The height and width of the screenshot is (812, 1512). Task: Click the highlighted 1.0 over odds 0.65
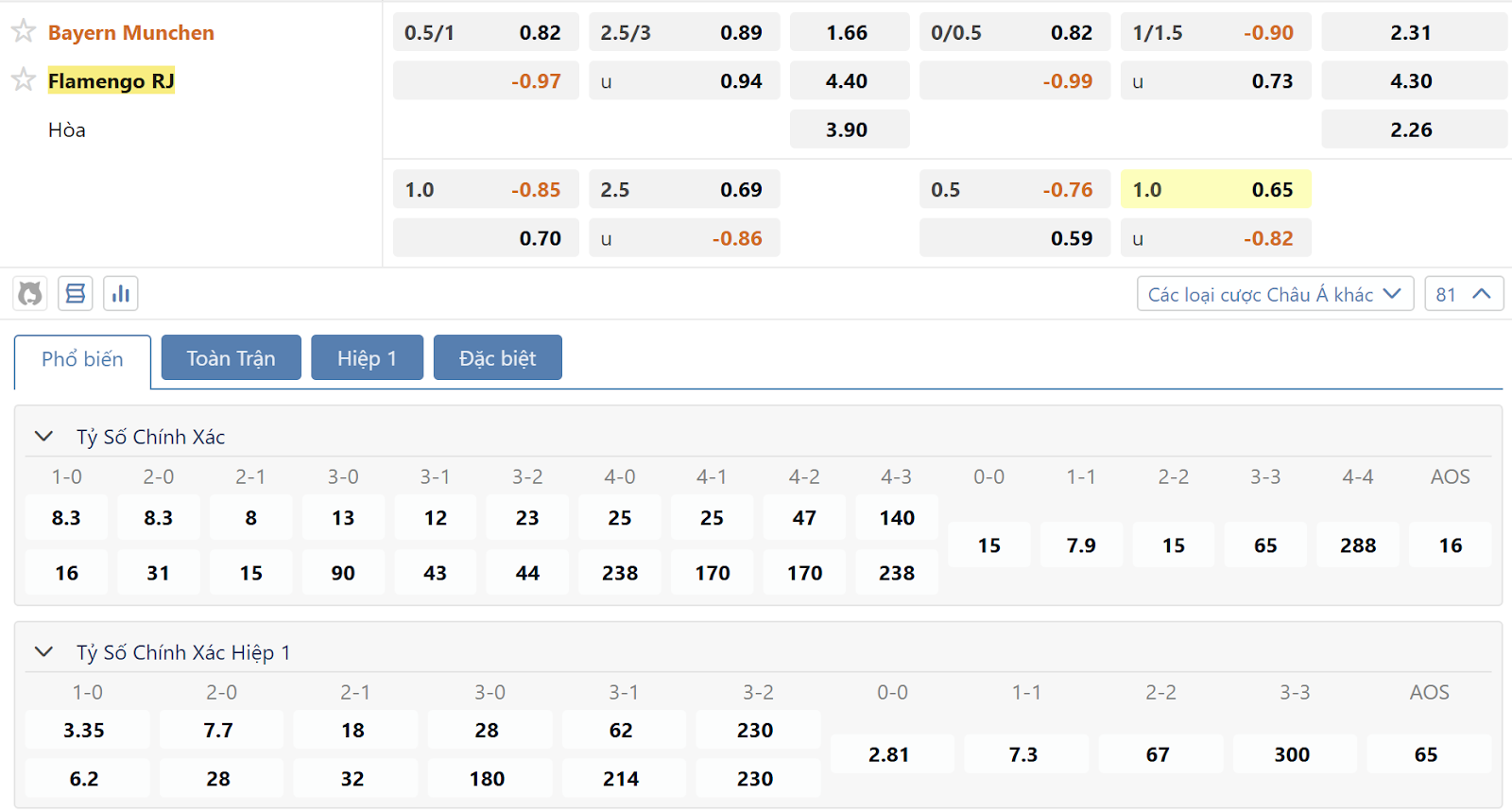pyautogui.click(x=1216, y=189)
